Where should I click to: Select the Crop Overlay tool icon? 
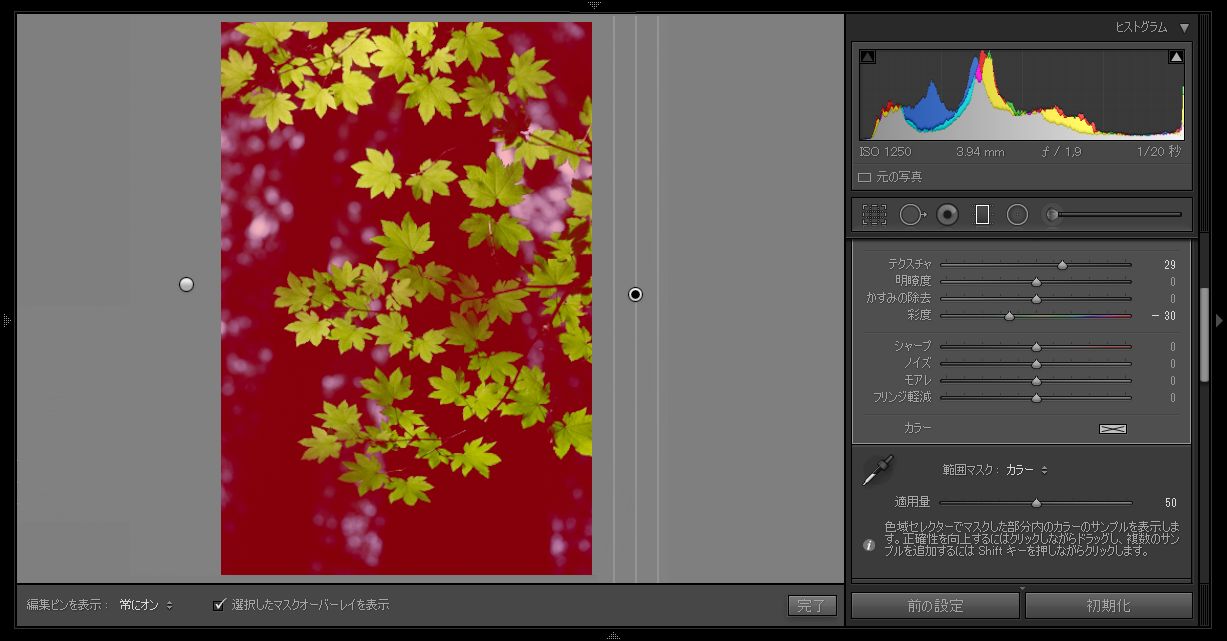(x=874, y=214)
